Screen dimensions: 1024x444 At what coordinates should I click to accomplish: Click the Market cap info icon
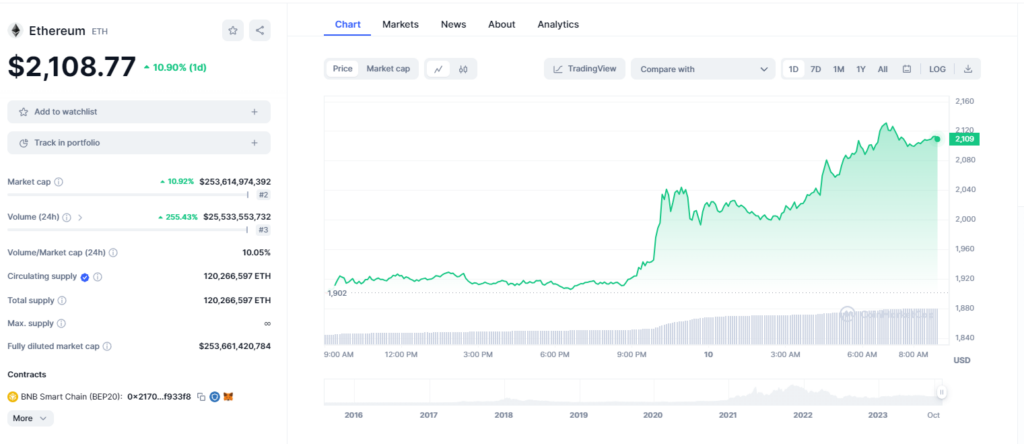pyautogui.click(x=59, y=182)
